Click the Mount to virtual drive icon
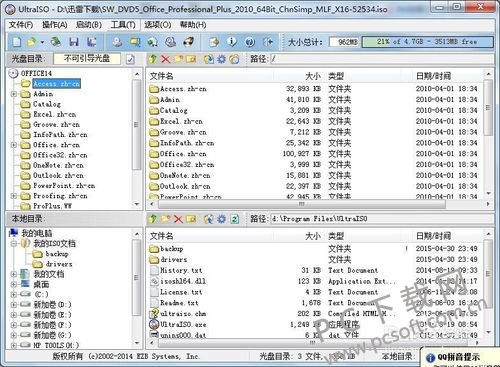The height and width of the screenshot is (367, 500). click(x=171, y=42)
